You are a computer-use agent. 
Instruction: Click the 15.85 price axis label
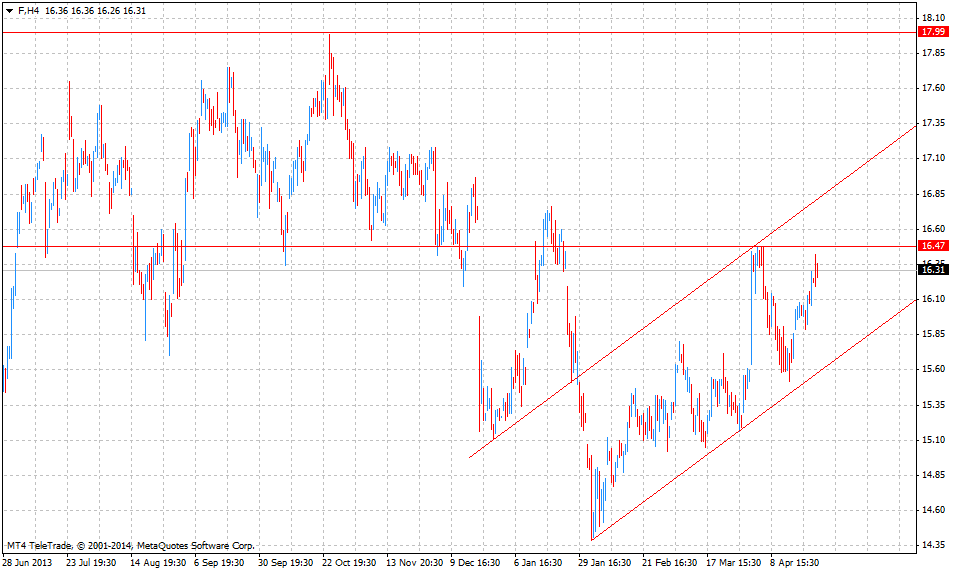click(x=933, y=334)
